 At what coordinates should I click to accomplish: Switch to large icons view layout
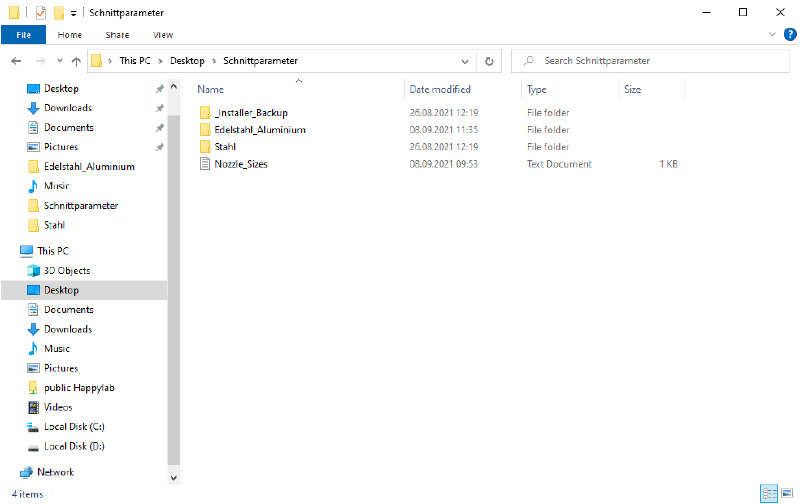pyautogui.click(x=786, y=493)
